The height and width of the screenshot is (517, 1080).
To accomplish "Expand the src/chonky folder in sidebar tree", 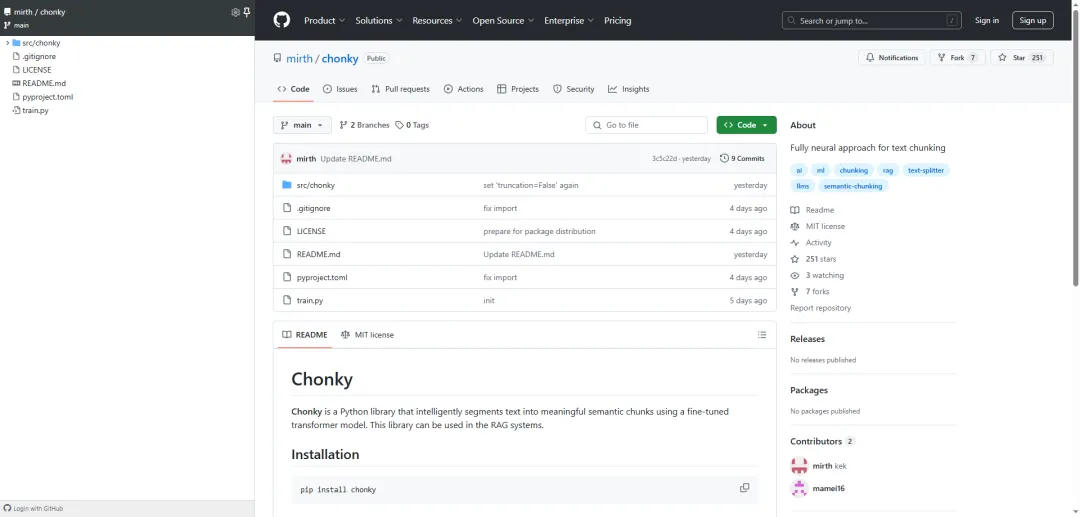I will (7, 43).
